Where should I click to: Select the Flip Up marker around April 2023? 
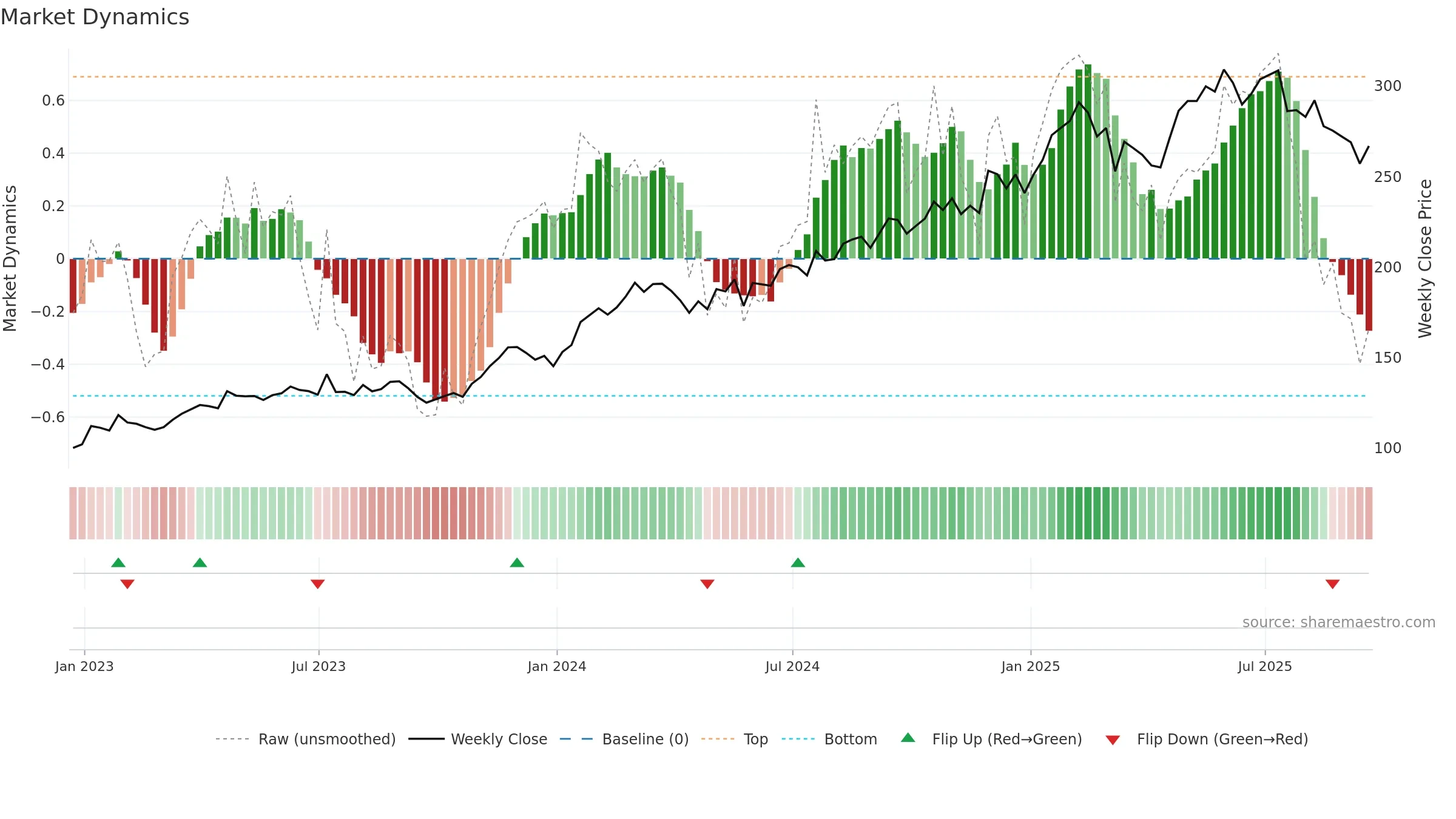[x=200, y=562]
